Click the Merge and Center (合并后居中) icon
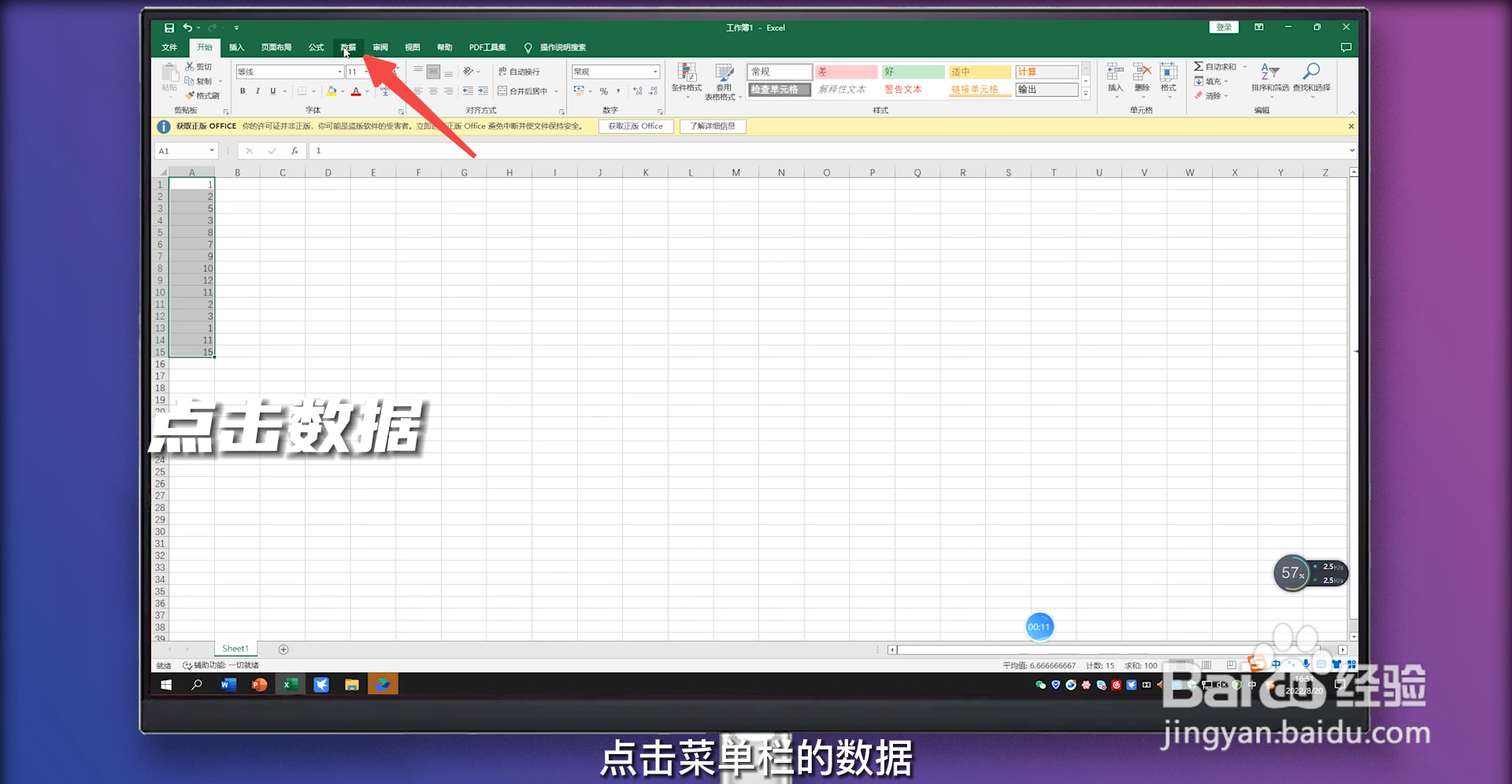This screenshot has height=784, width=1512. (526, 91)
